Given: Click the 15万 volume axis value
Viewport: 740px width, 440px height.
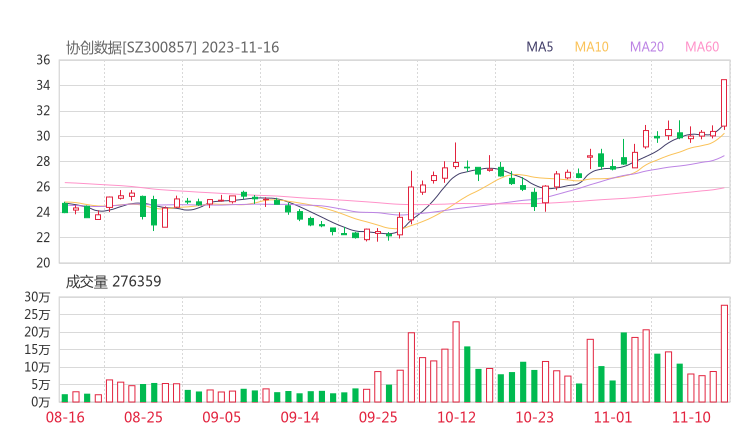Looking at the screenshot, I should 37,349.
